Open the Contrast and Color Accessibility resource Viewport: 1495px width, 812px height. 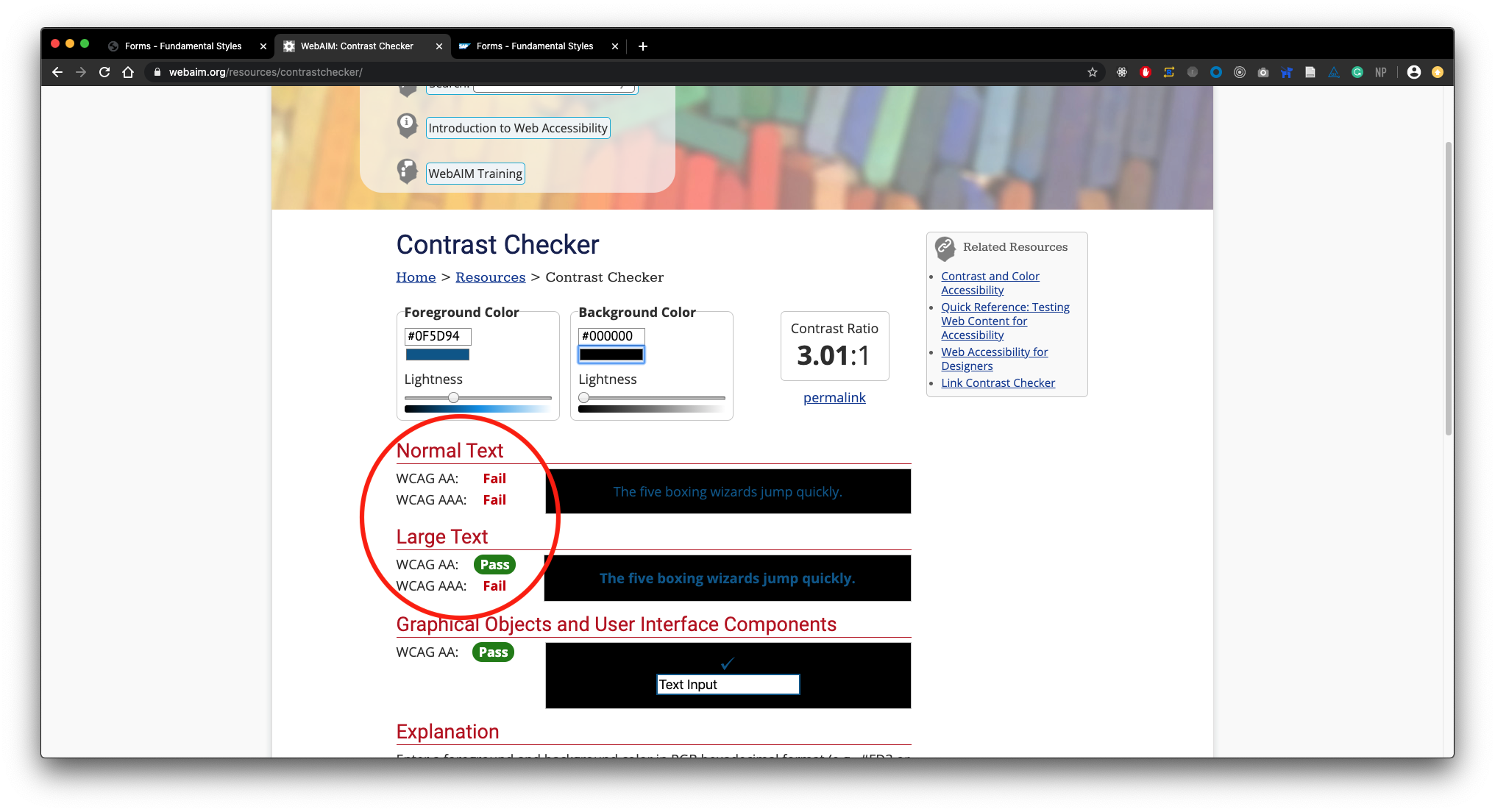click(x=990, y=282)
